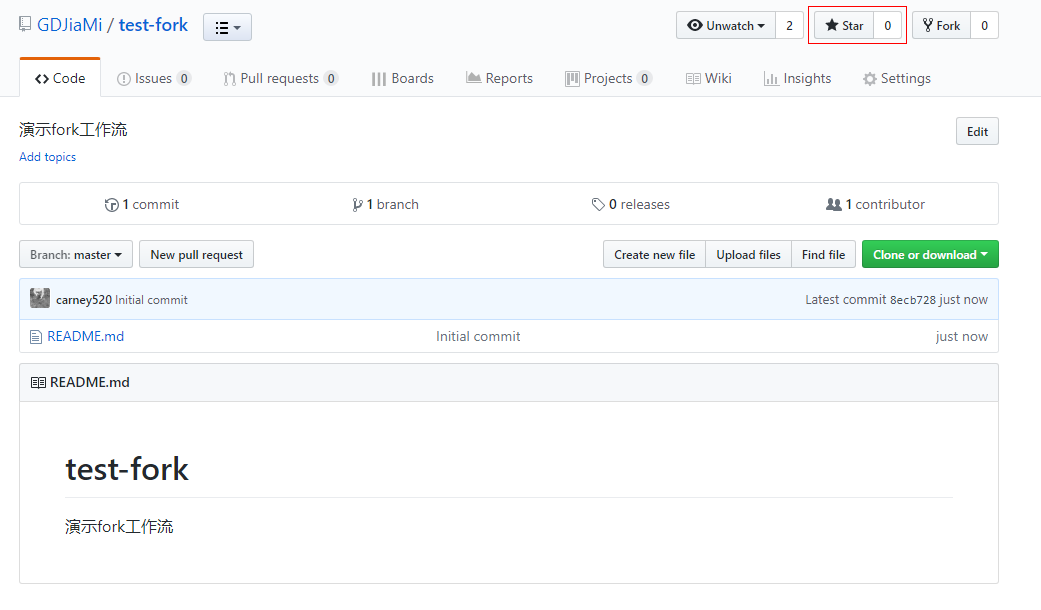Click the carney520 avatar thumbnail

pyautogui.click(x=40, y=299)
